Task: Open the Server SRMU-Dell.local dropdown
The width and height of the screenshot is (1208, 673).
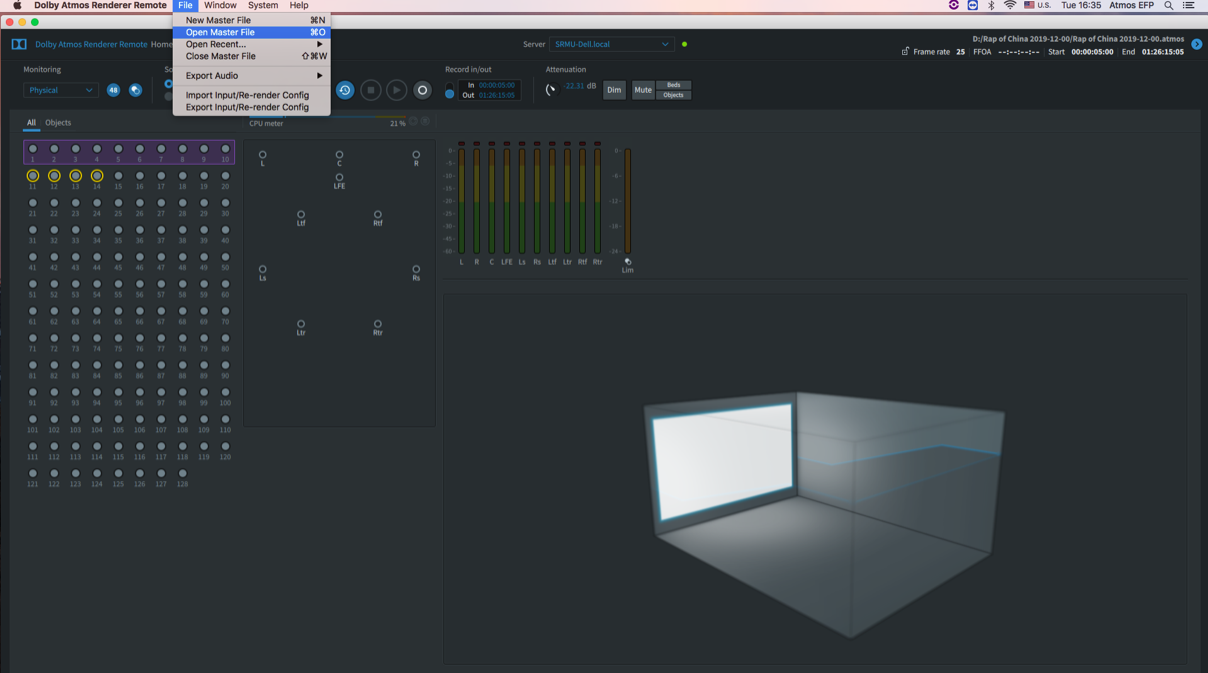Action: click(x=611, y=44)
